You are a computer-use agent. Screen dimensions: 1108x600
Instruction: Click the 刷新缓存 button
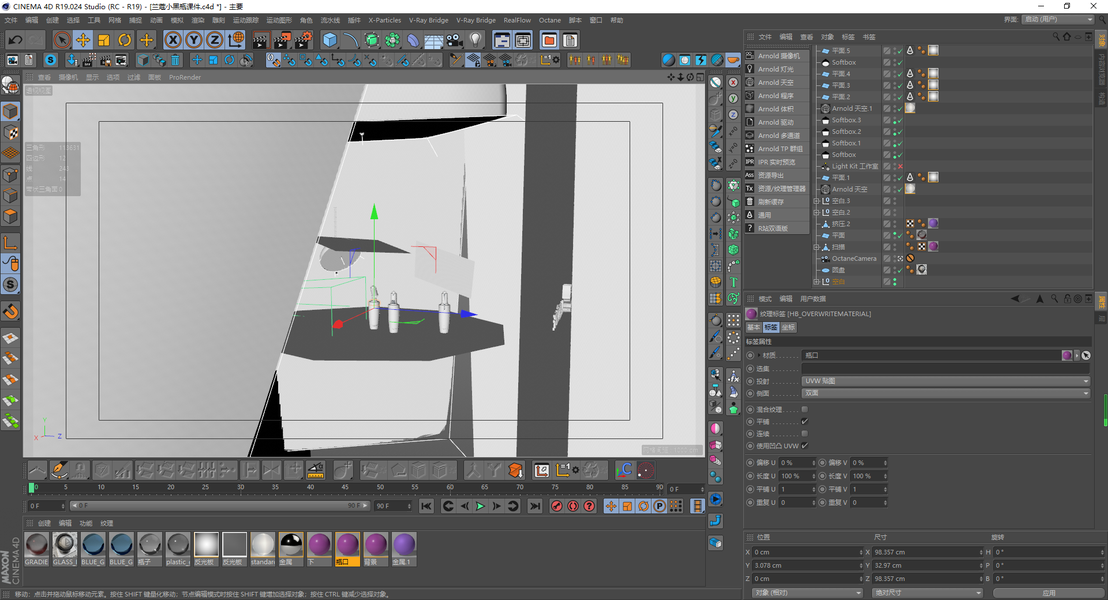pos(777,202)
